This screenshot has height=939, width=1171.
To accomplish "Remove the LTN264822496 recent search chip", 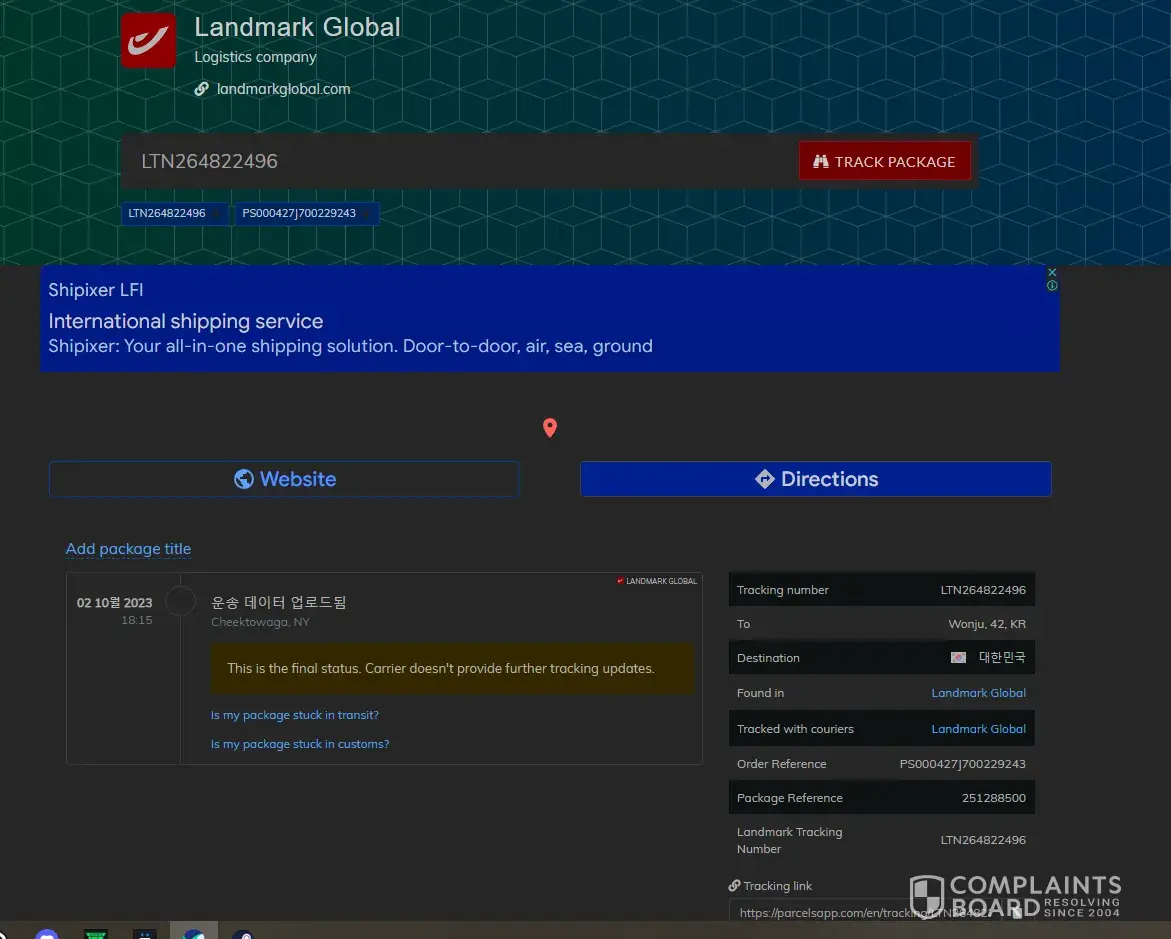I will [x=218, y=214].
